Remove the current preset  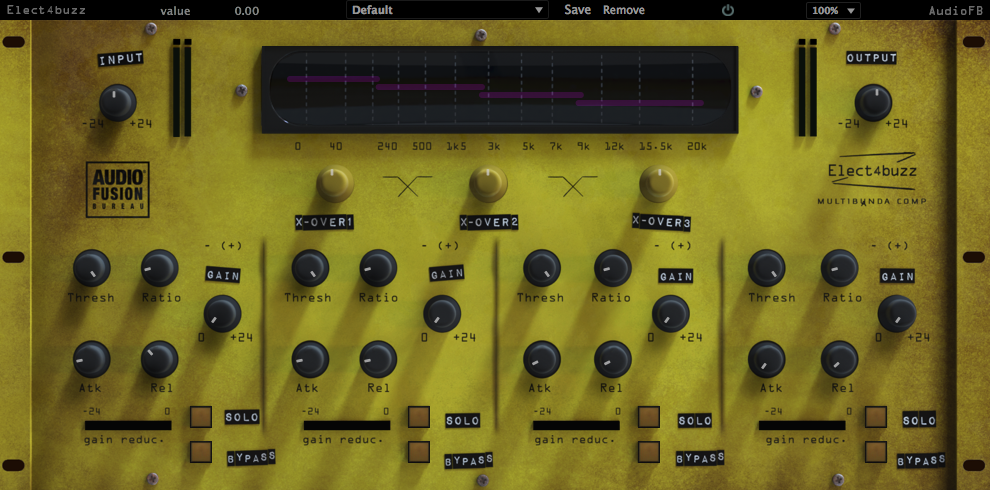click(x=624, y=10)
